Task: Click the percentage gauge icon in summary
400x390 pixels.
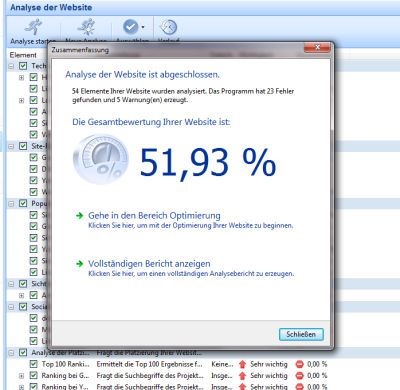Action: (x=101, y=159)
